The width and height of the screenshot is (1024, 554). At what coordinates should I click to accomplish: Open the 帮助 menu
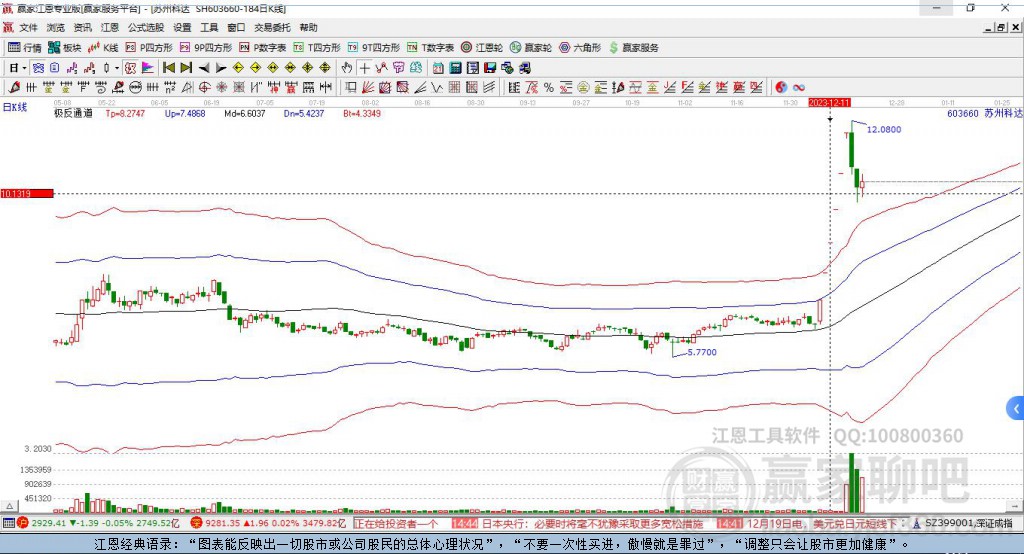point(308,27)
